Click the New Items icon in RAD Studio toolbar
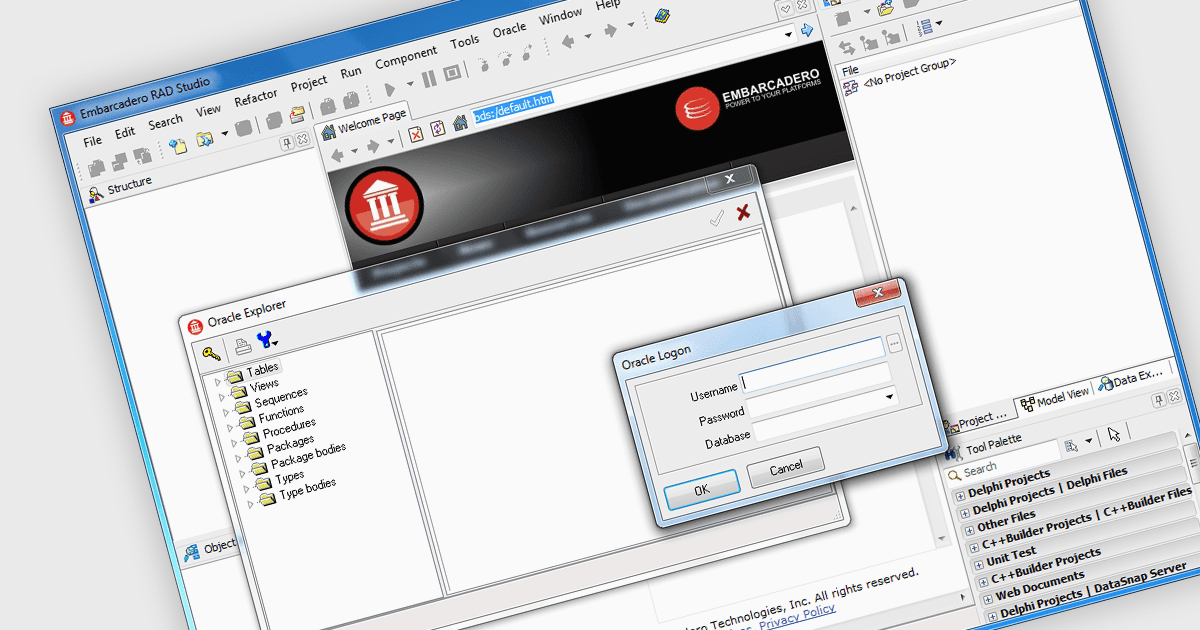 click(x=177, y=146)
